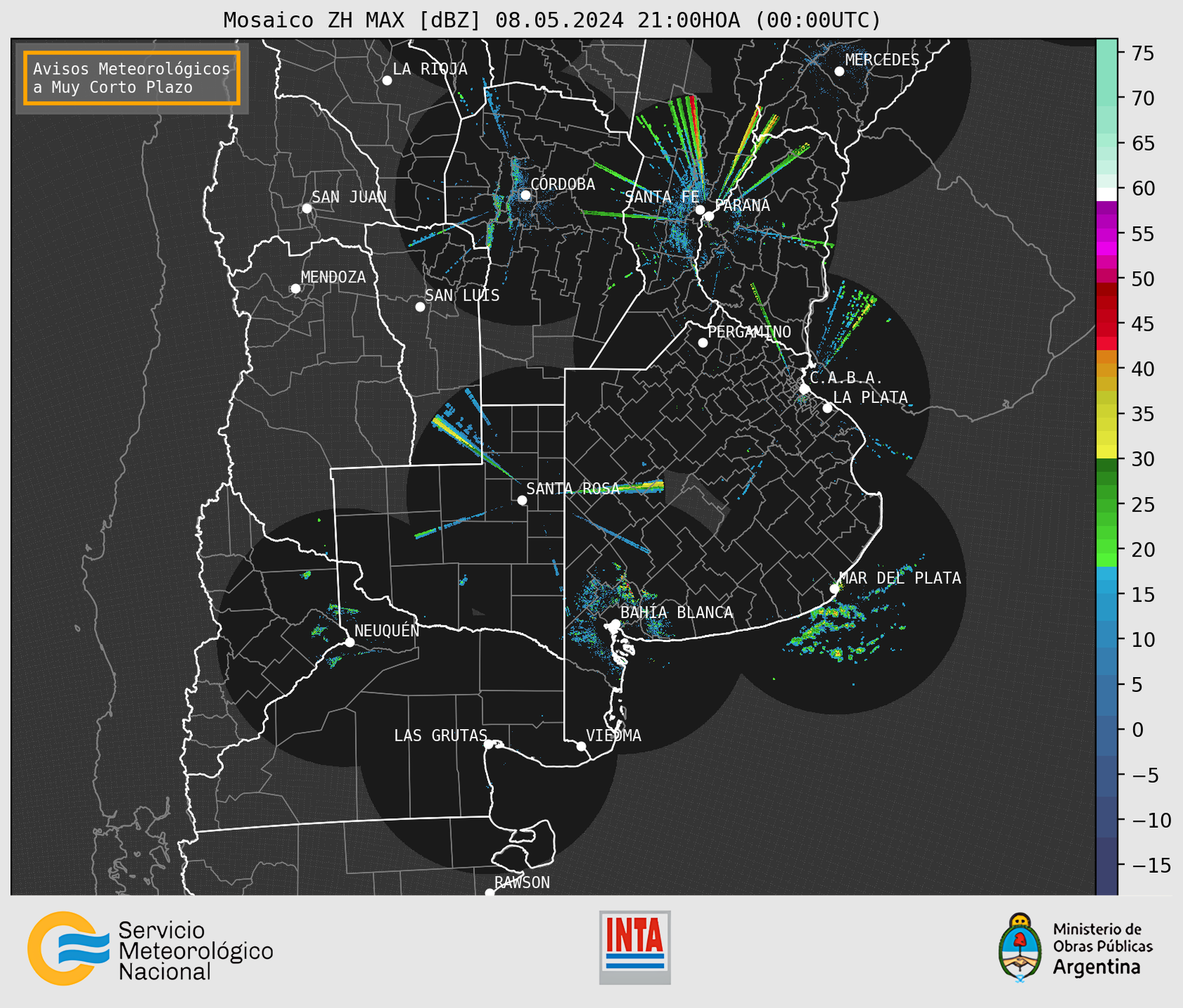The height and width of the screenshot is (1008, 1183).
Task: Click the Avisos Meteorológicos a Muy Corto Plazo box
Action: [x=132, y=78]
